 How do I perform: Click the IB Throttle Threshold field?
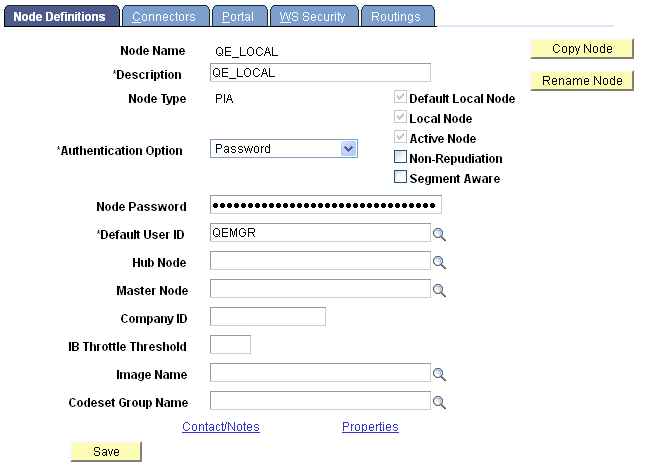(230, 345)
